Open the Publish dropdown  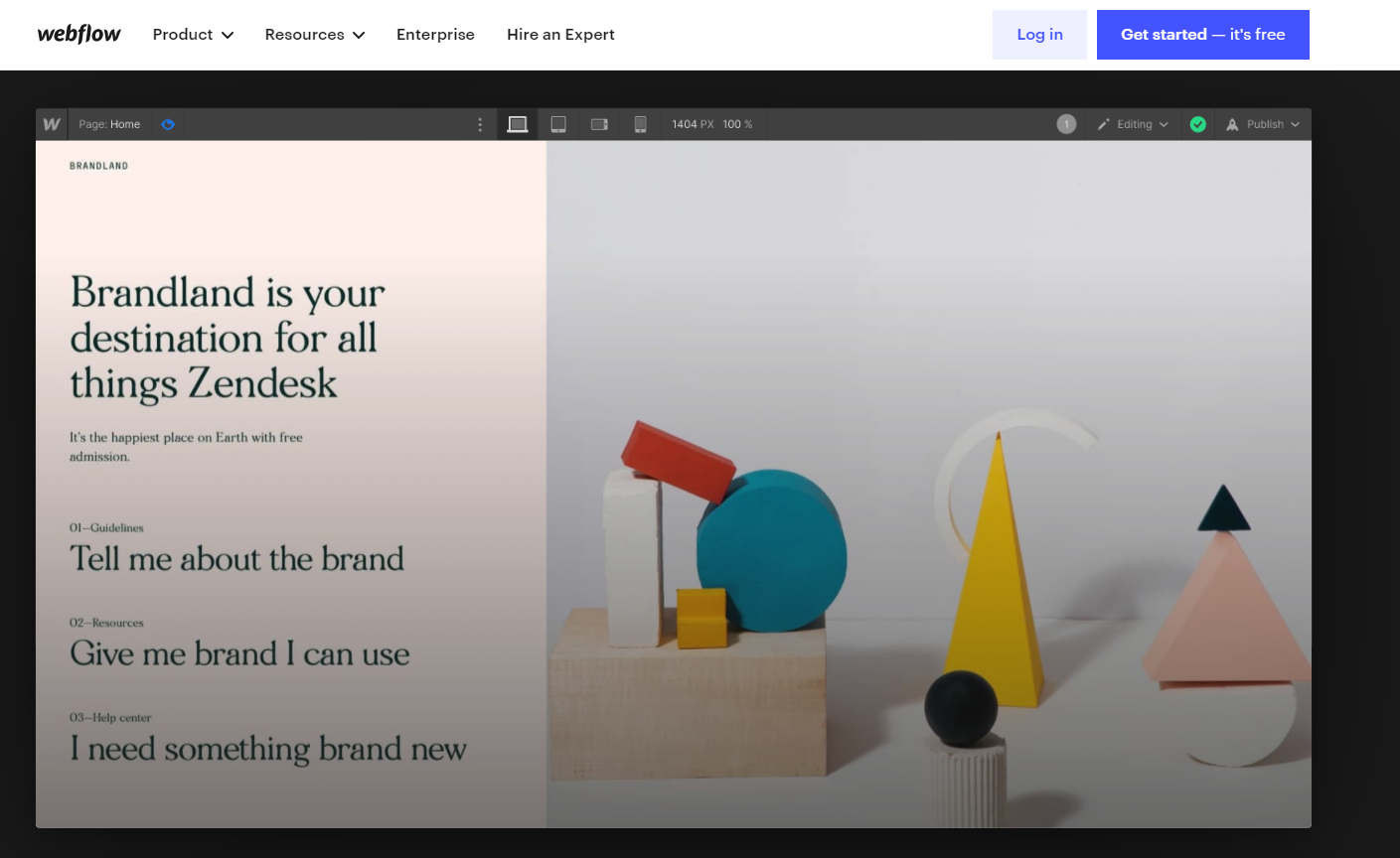coord(1263,124)
